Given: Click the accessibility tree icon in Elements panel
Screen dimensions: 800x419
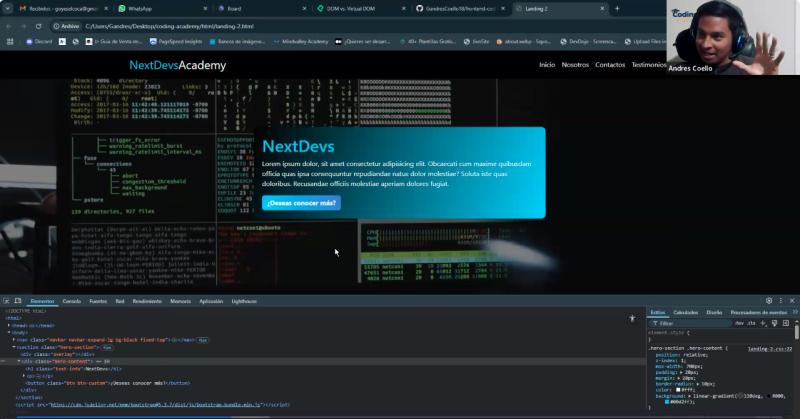Looking at the screenshot, I should click(x=632, y=318).
